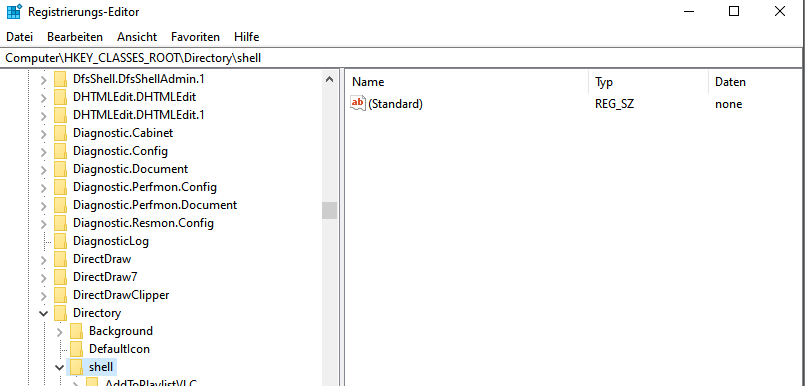This screenshot has height=386, width=805.
Task: Click the Registrierungs-Editor title bar icon
Action: [x=14, y=11]
